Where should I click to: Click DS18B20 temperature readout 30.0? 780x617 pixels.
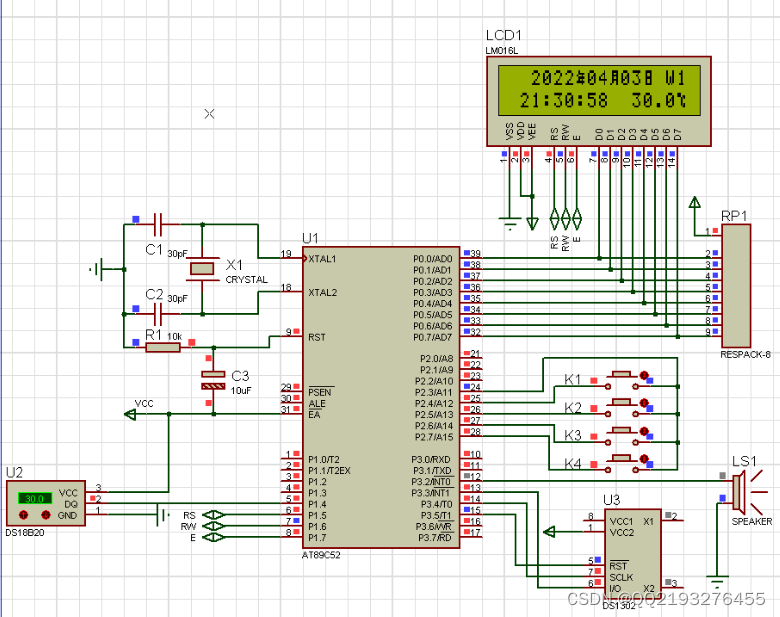point(35,498)
